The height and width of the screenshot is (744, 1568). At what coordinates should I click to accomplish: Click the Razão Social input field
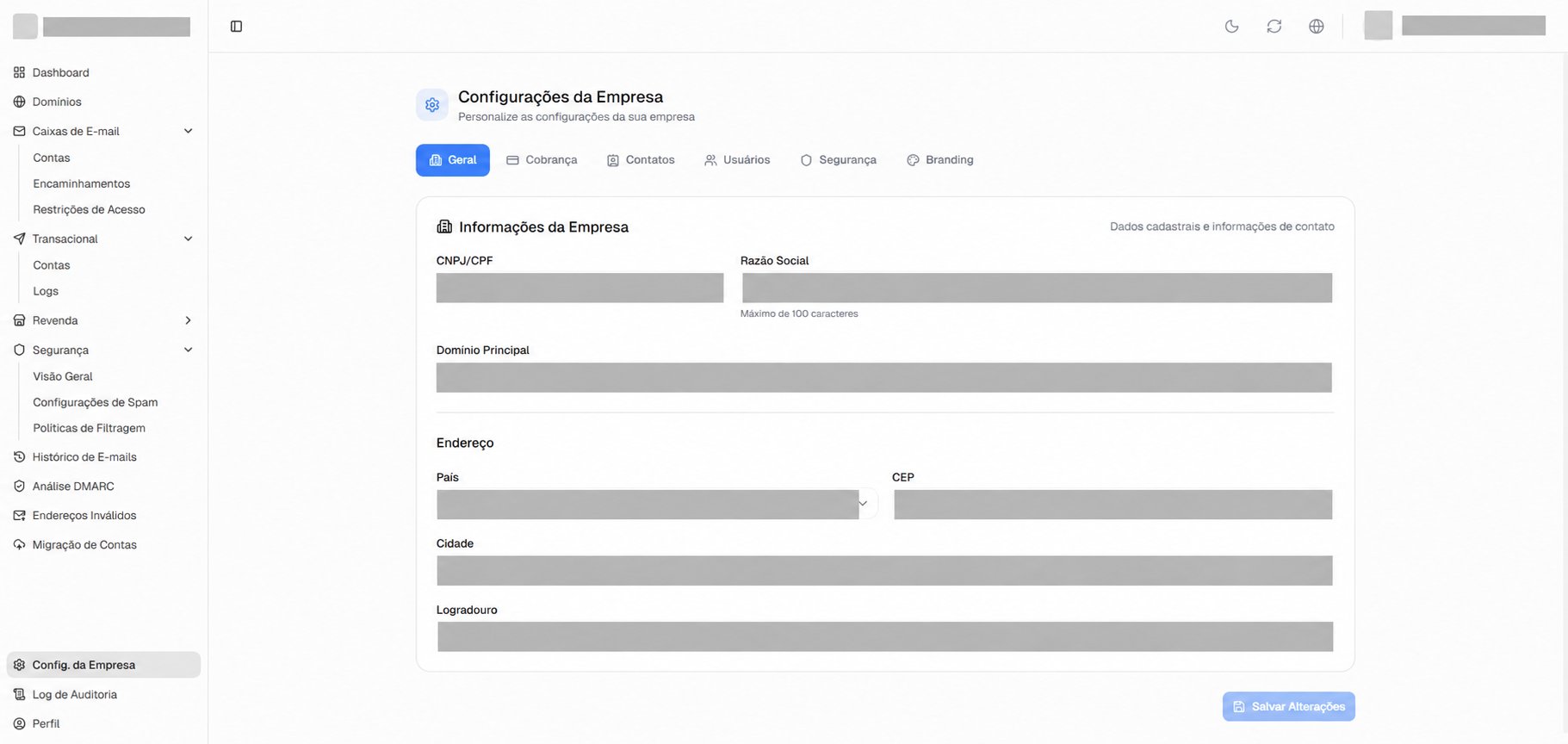[x=1037, y=288]
